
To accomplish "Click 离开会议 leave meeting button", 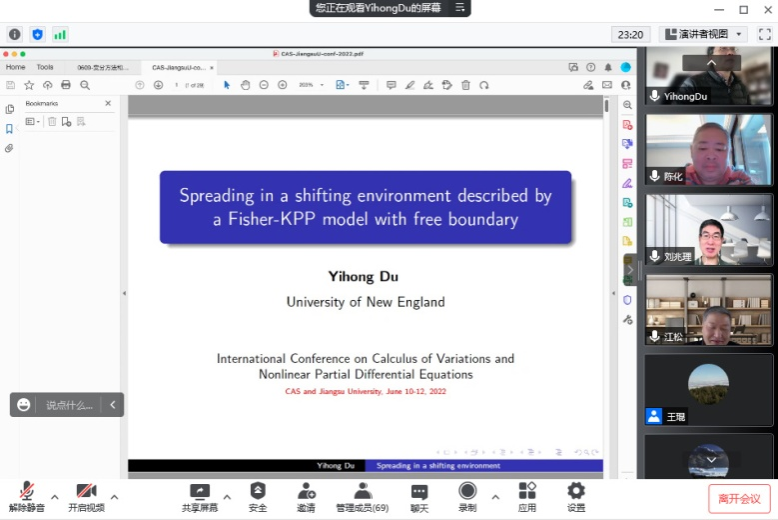I will 739,498.
